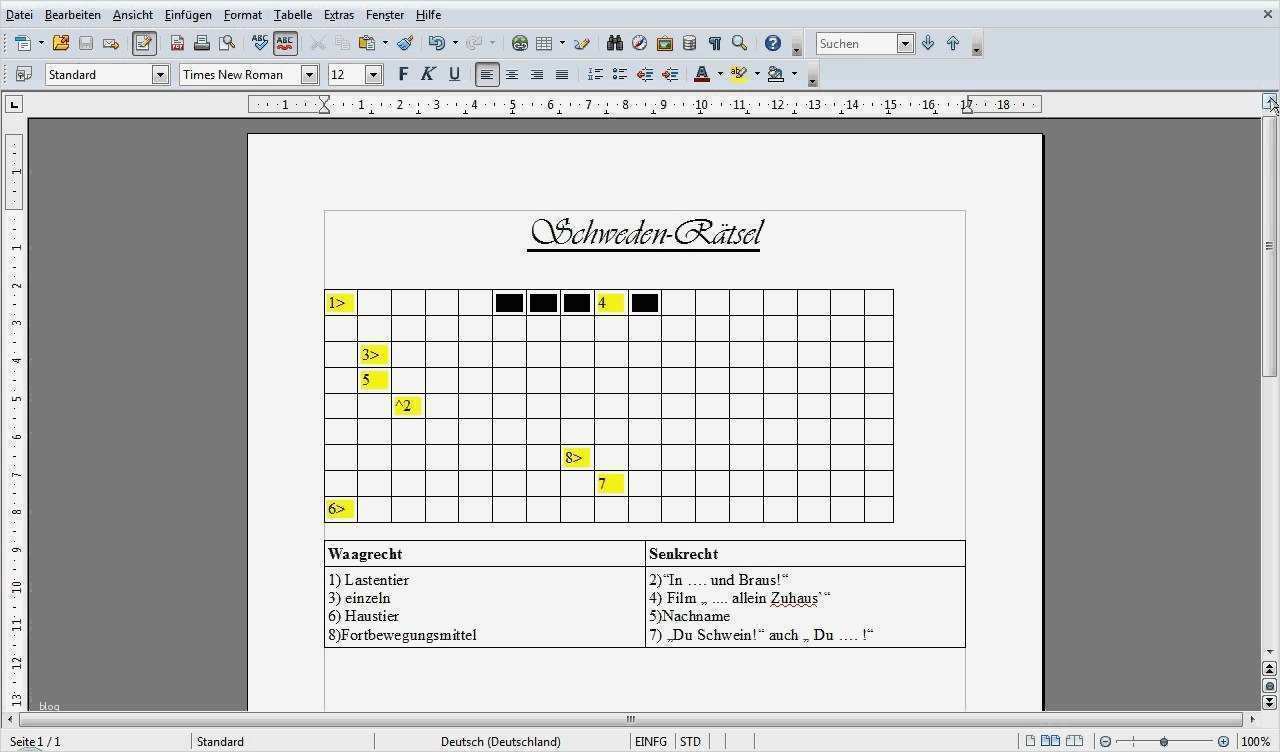Toggle Edit File mode icon
This screenshot has height=752, width=1280.
click(x=144, y=43)
